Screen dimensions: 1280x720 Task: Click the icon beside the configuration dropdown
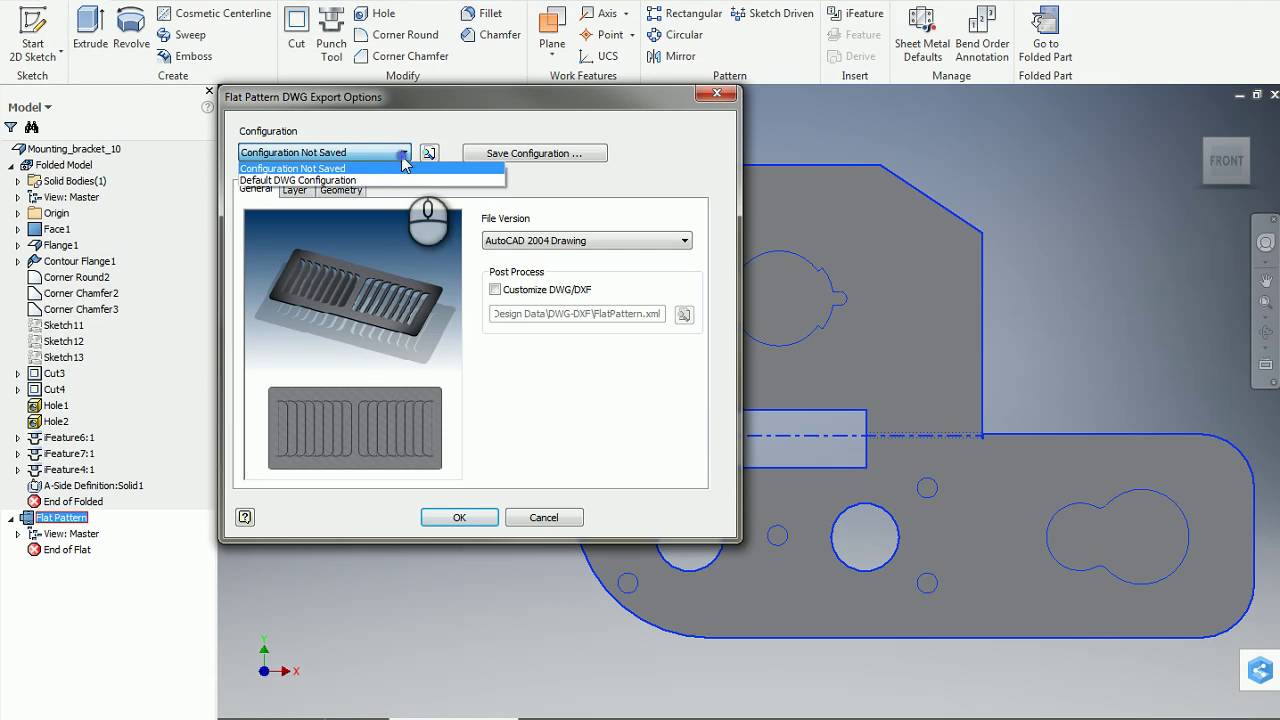429,153
